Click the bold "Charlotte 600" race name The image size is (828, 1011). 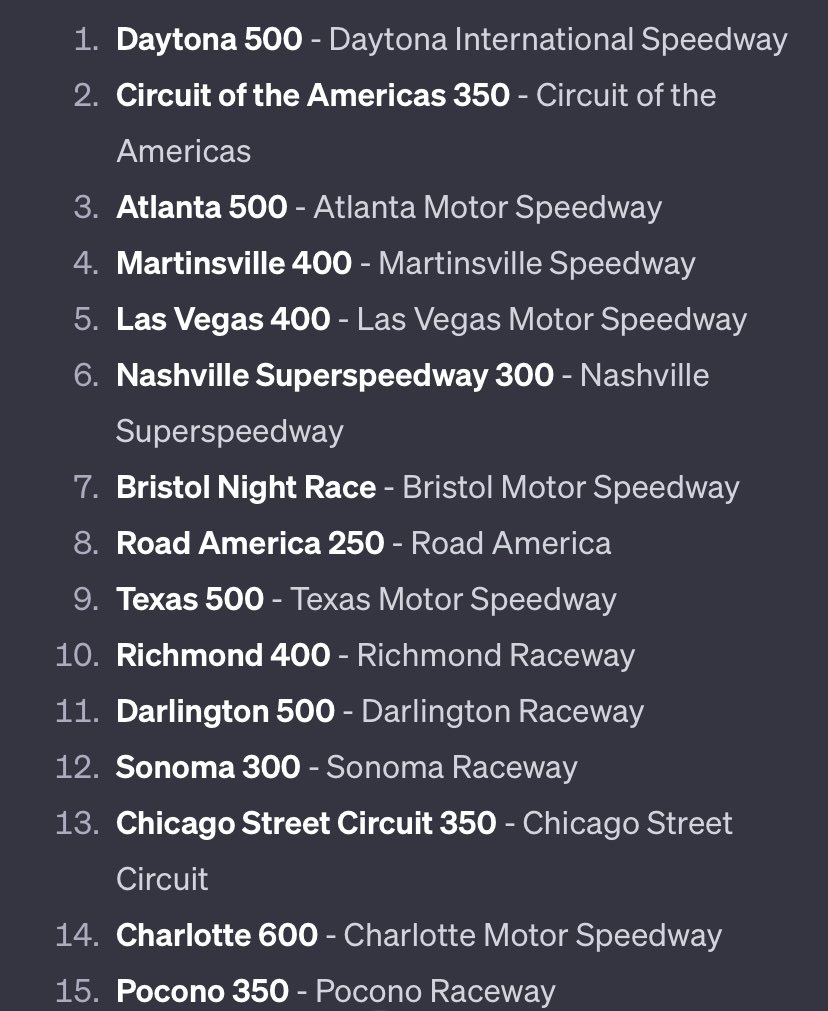(217, 935)
